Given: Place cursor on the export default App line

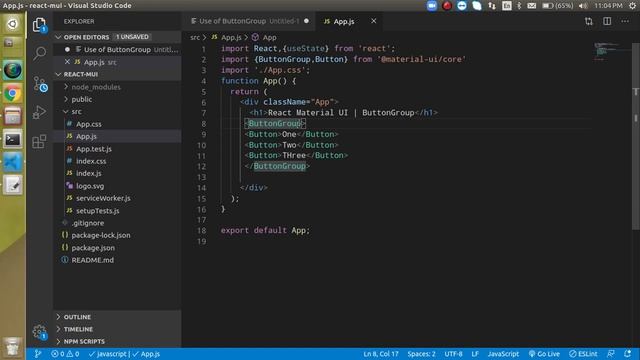Looking at the screenshot, I should [x=265, y=231].
